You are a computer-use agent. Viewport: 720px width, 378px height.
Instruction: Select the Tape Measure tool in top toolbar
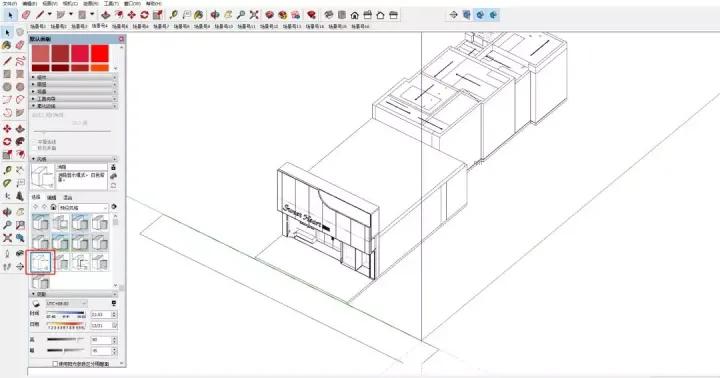coord(173,15)
